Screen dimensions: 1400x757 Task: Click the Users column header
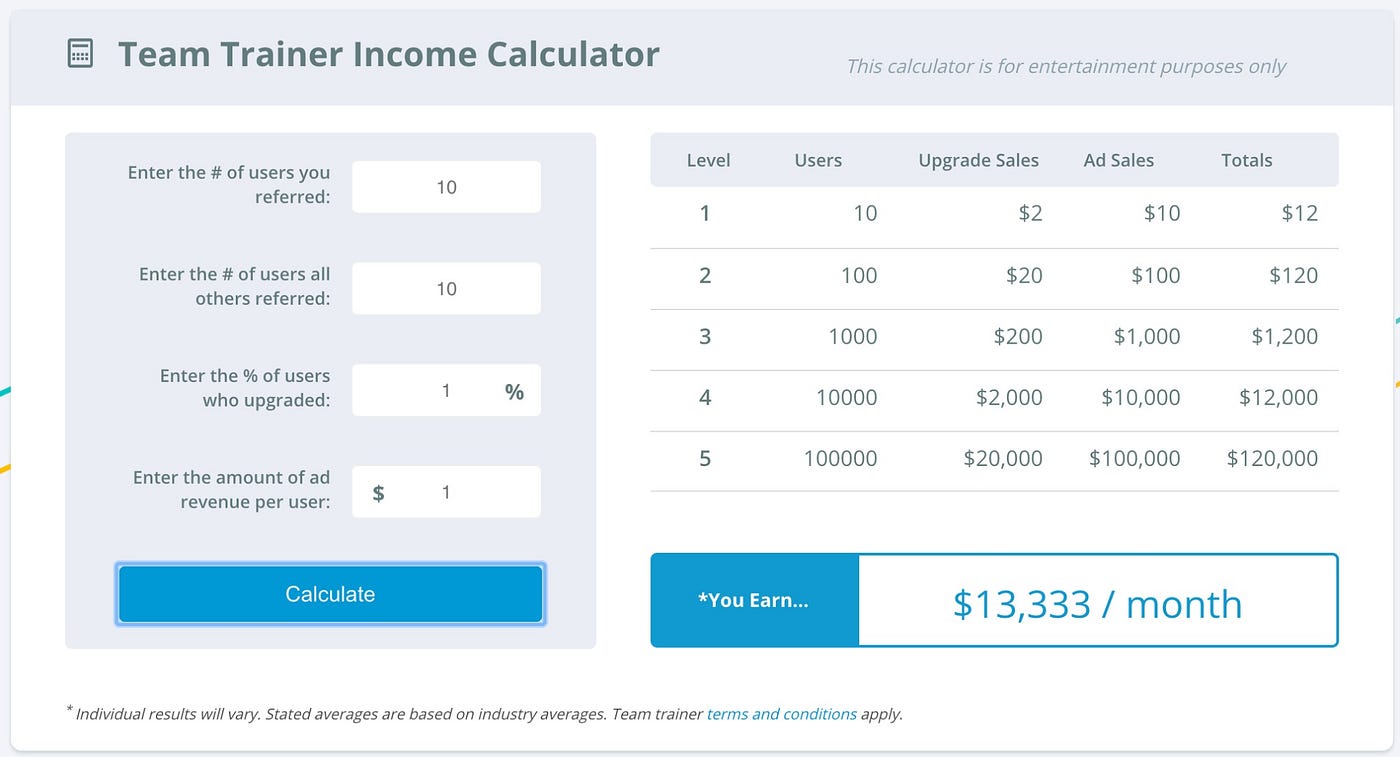point(818,160)
